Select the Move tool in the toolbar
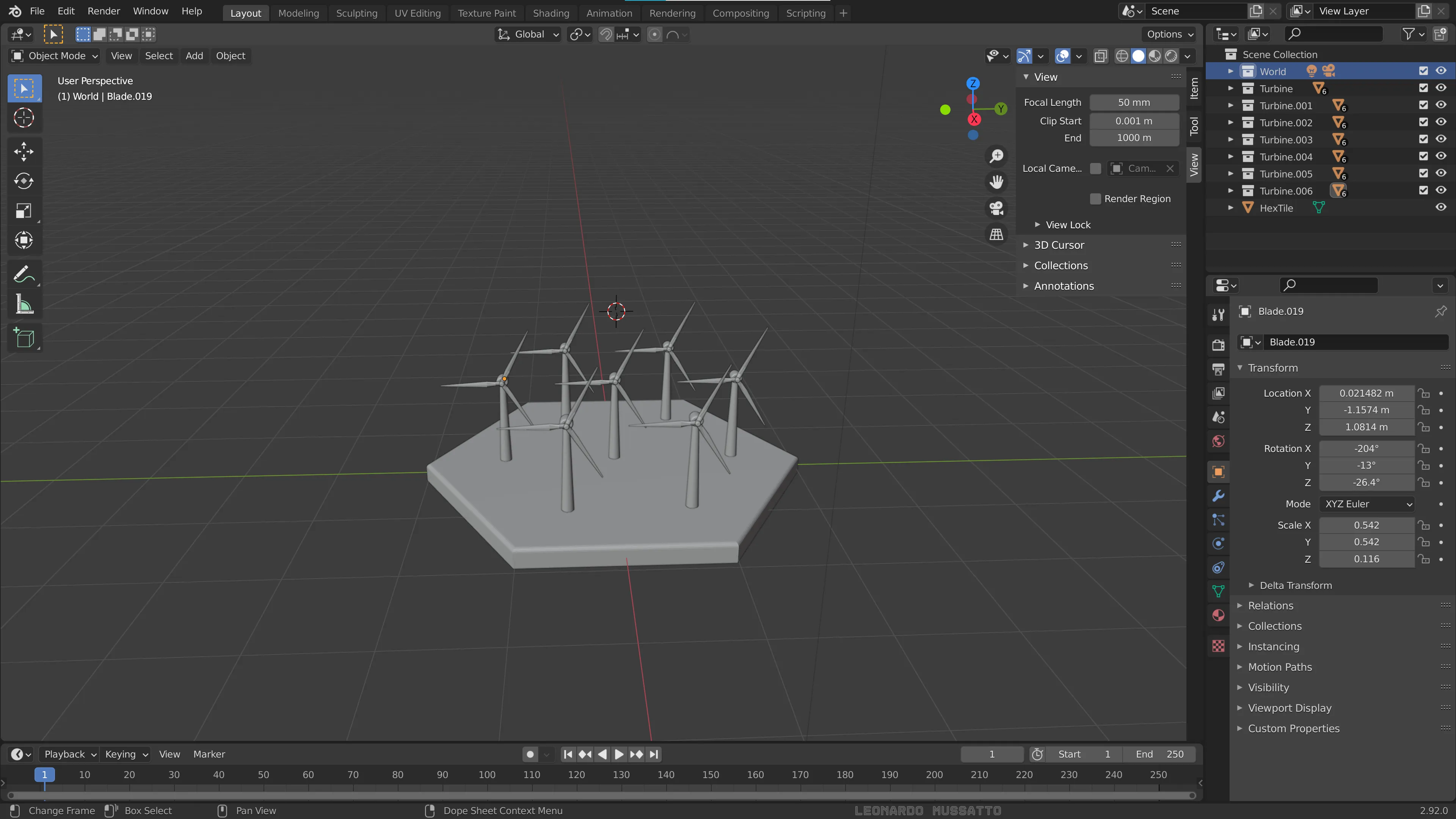 pos(24,151)
